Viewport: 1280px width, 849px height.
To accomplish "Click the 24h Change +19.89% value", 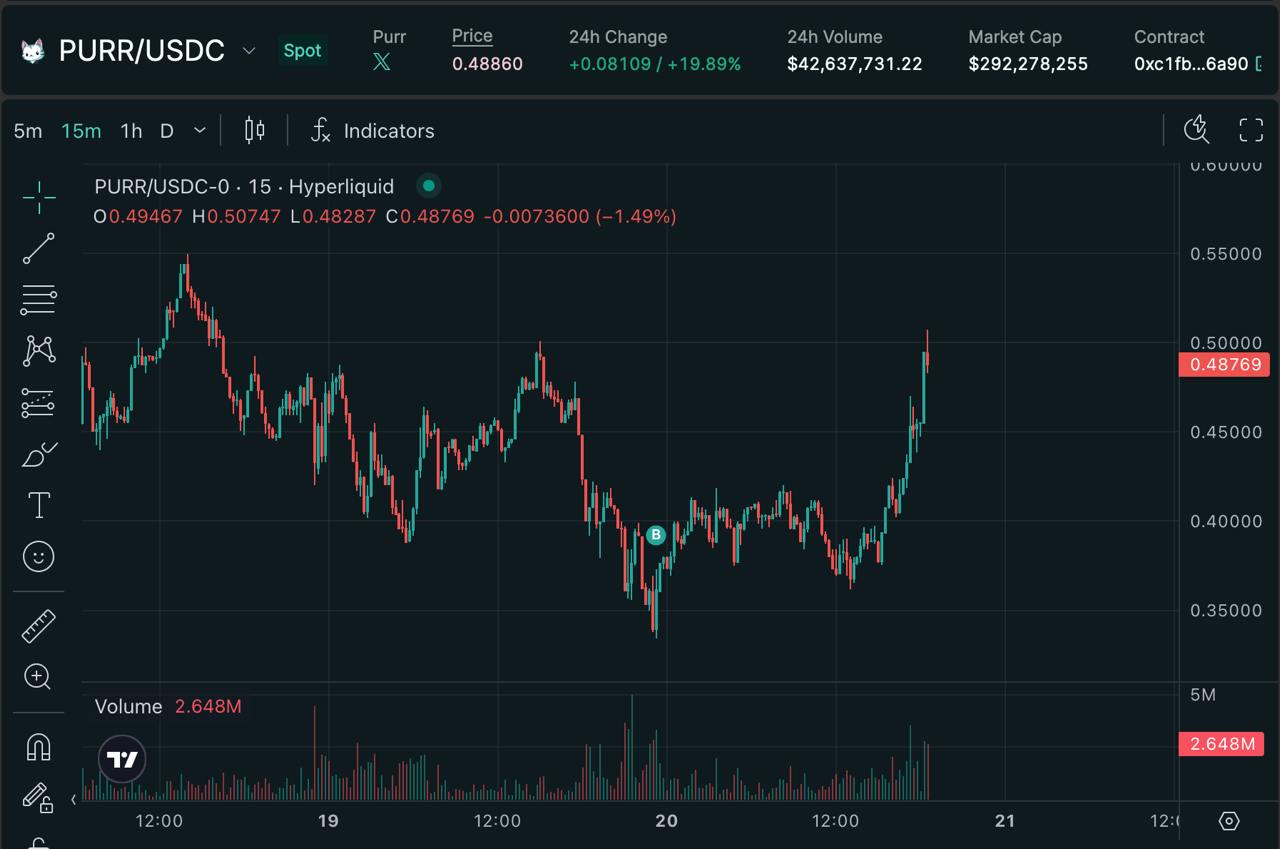I will [x=704, y=64].
